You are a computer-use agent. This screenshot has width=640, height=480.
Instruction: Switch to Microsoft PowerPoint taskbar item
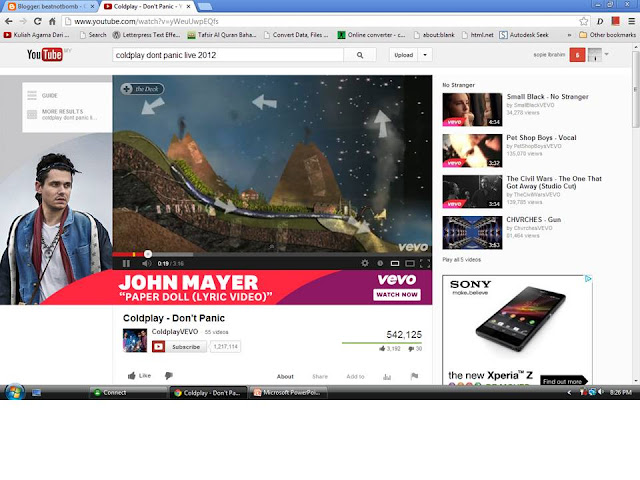point(287,393)
